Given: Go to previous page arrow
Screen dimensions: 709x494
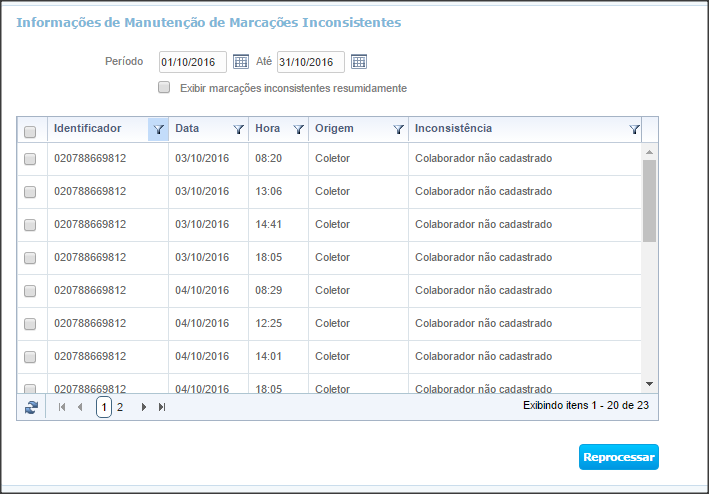Looking at the screenshot, I should (x=80, y=407).
